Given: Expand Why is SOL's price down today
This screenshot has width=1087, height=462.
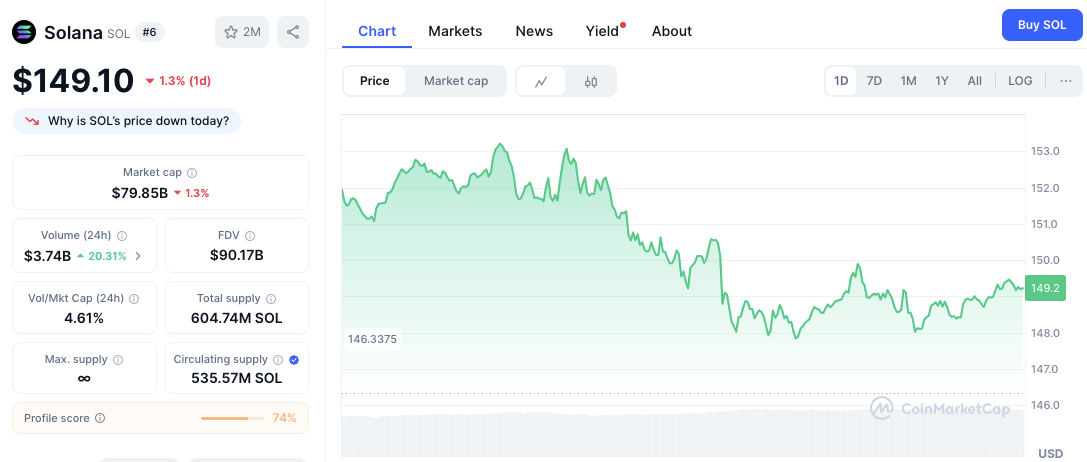Looking at the screenshot, I should (126, 121).
